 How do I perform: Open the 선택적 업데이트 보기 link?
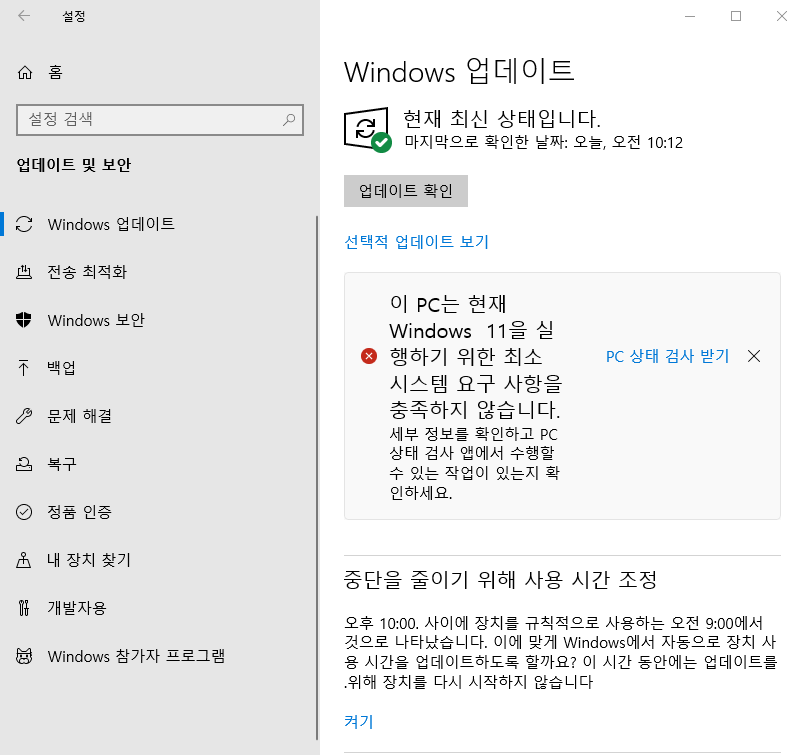pos(416,242)
